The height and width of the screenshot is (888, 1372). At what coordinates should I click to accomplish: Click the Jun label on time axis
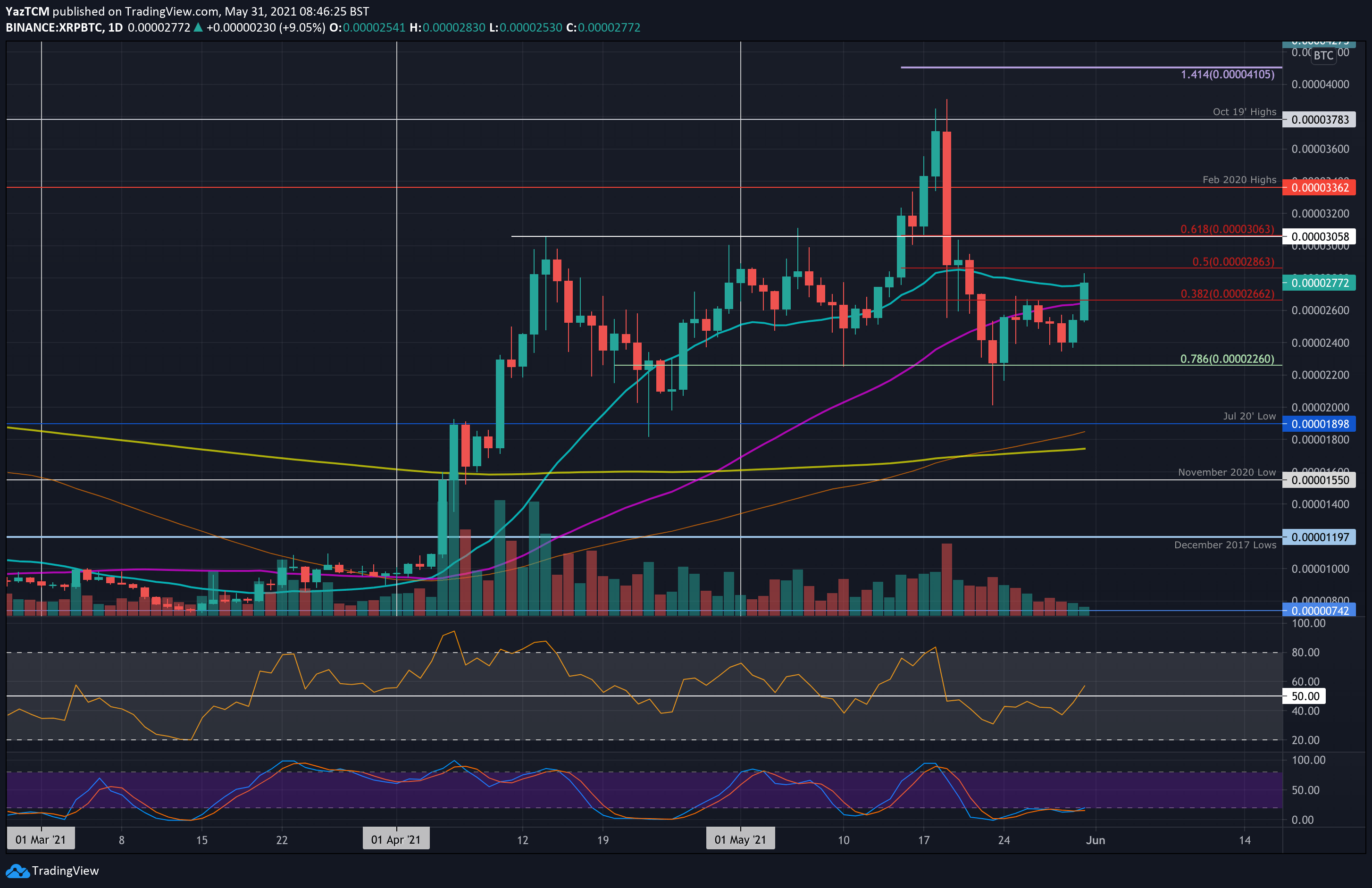point(1096,840)
